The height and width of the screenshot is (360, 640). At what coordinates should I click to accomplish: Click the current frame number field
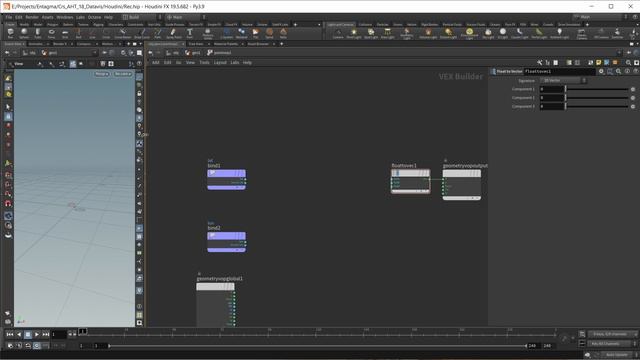click(58, 334)
